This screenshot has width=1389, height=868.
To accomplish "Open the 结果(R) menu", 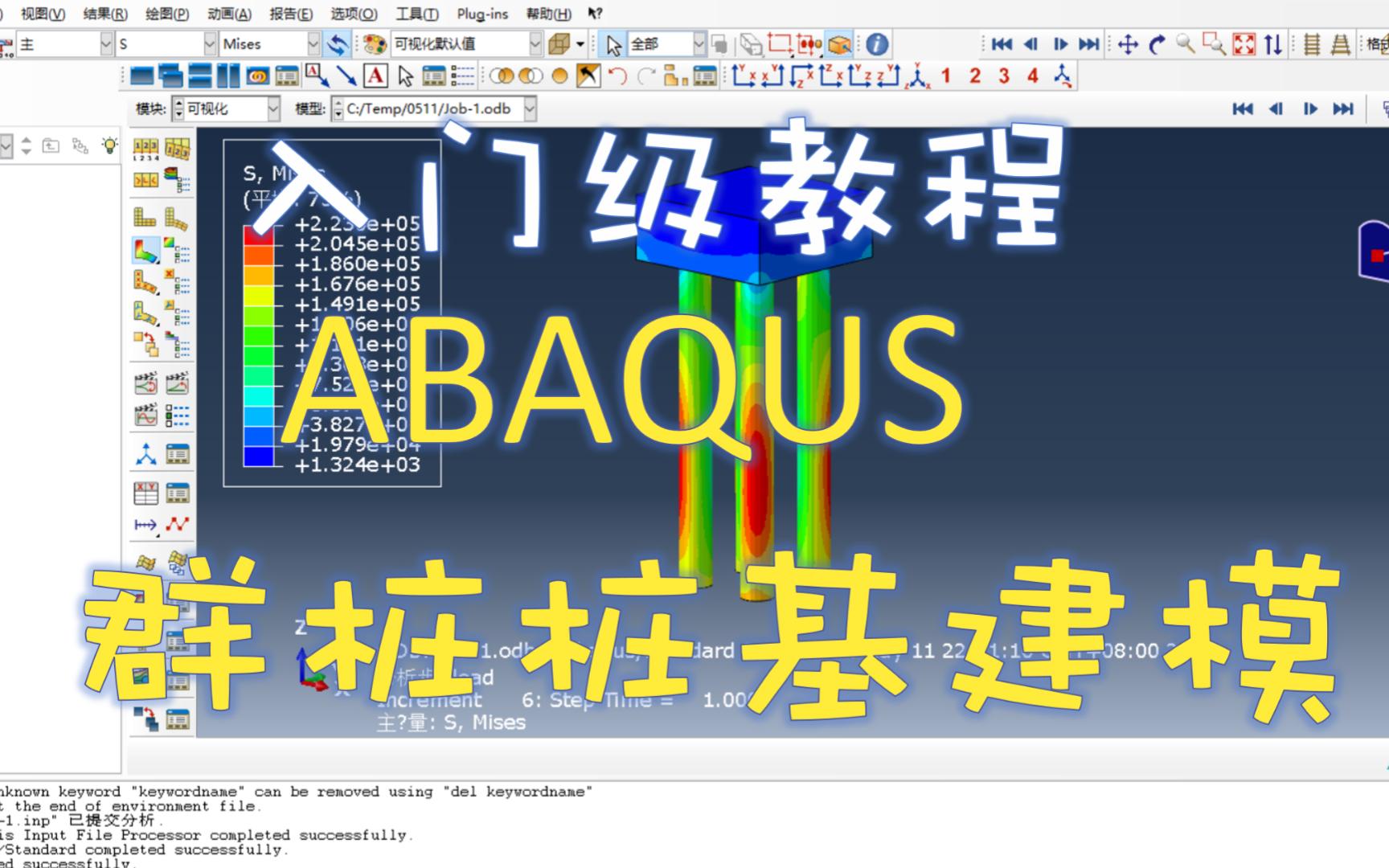I will tap(105, 14).
